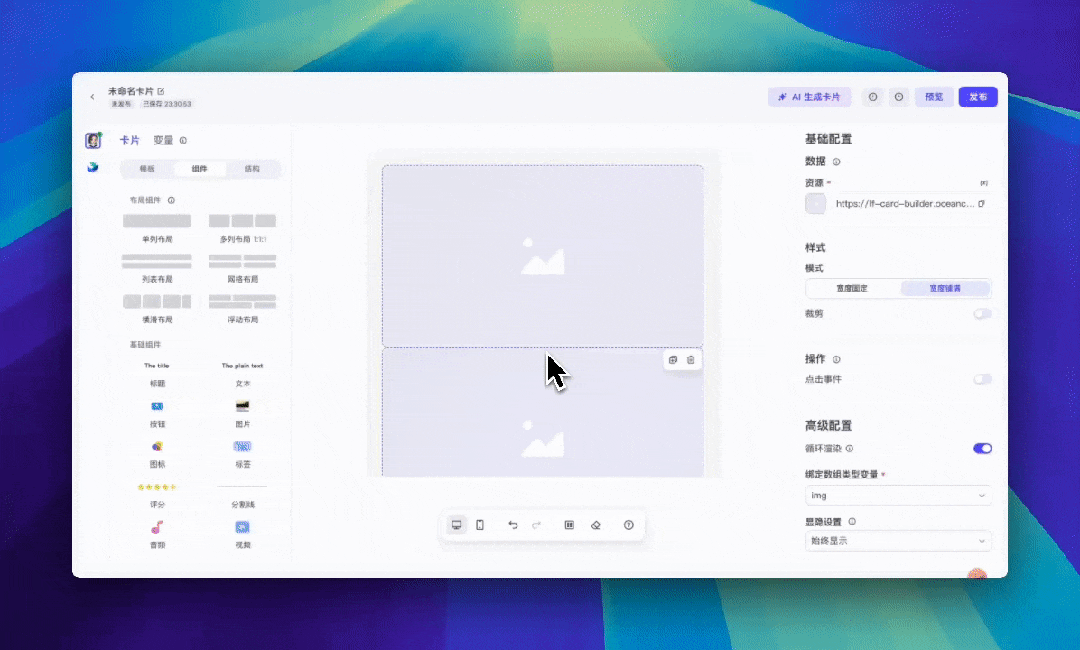Edit the card name 未命名卡片
The width and height of the screenshot is (1080, 650).
tap(160, 91)
